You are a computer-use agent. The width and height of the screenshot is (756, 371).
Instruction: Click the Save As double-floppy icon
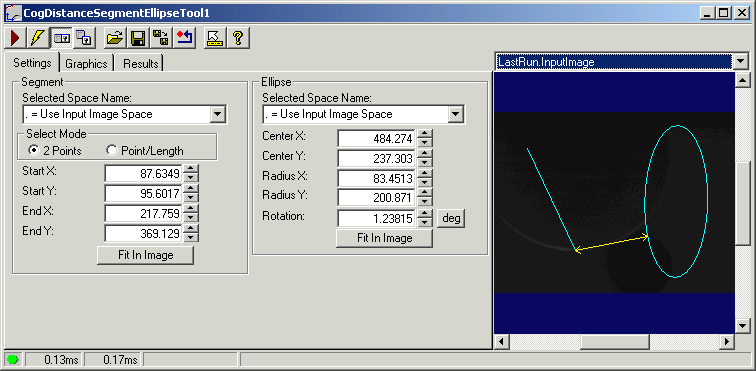[x=161, y=38]
